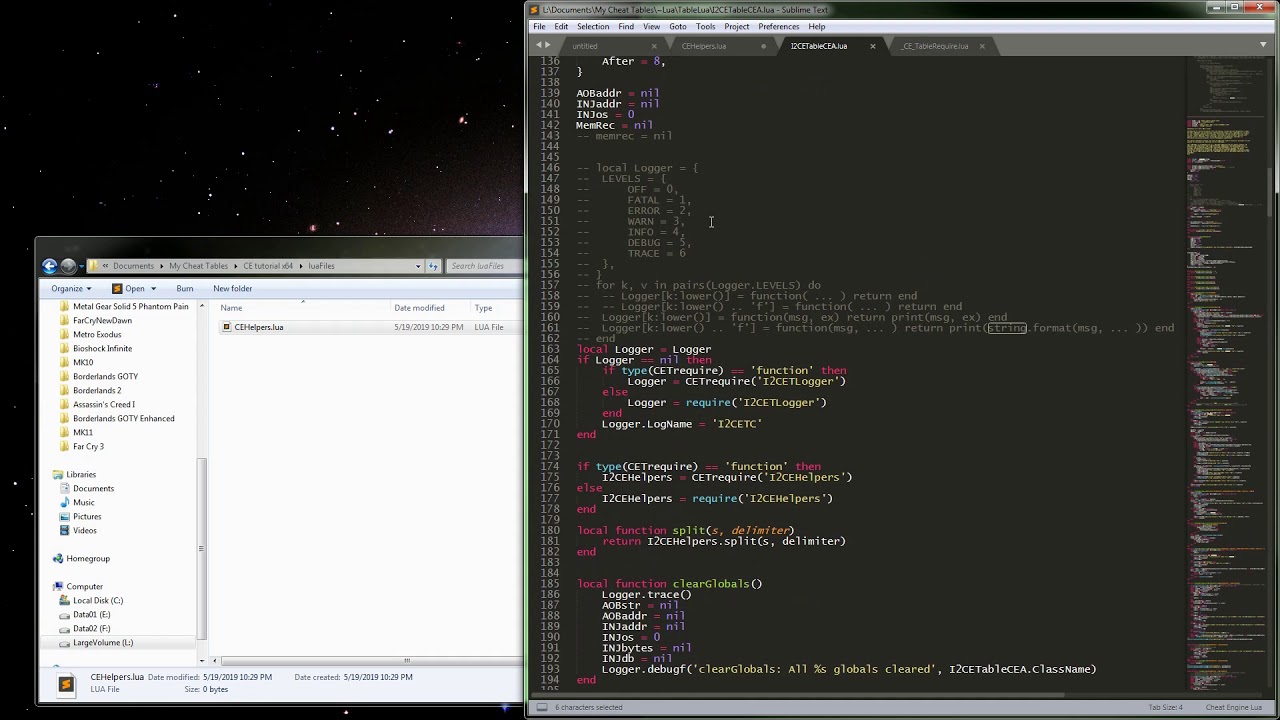Toggle the side bar status icon
Image resolution: width=1280 pixels, height=720 pixels.
point(541,707)
